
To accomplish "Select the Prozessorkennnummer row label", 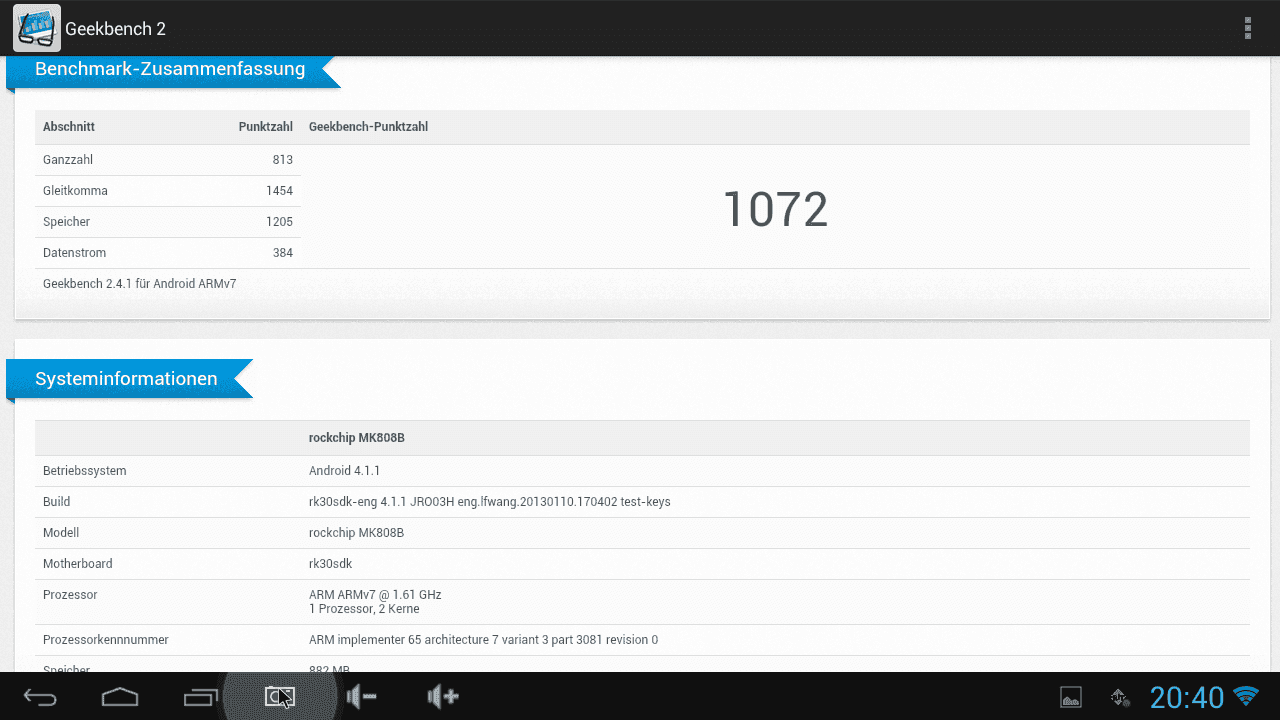I will 106,640.
